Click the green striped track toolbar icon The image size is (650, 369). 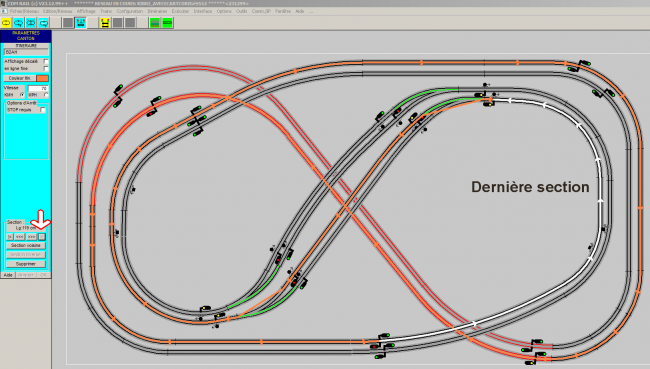tap(155, 23)
